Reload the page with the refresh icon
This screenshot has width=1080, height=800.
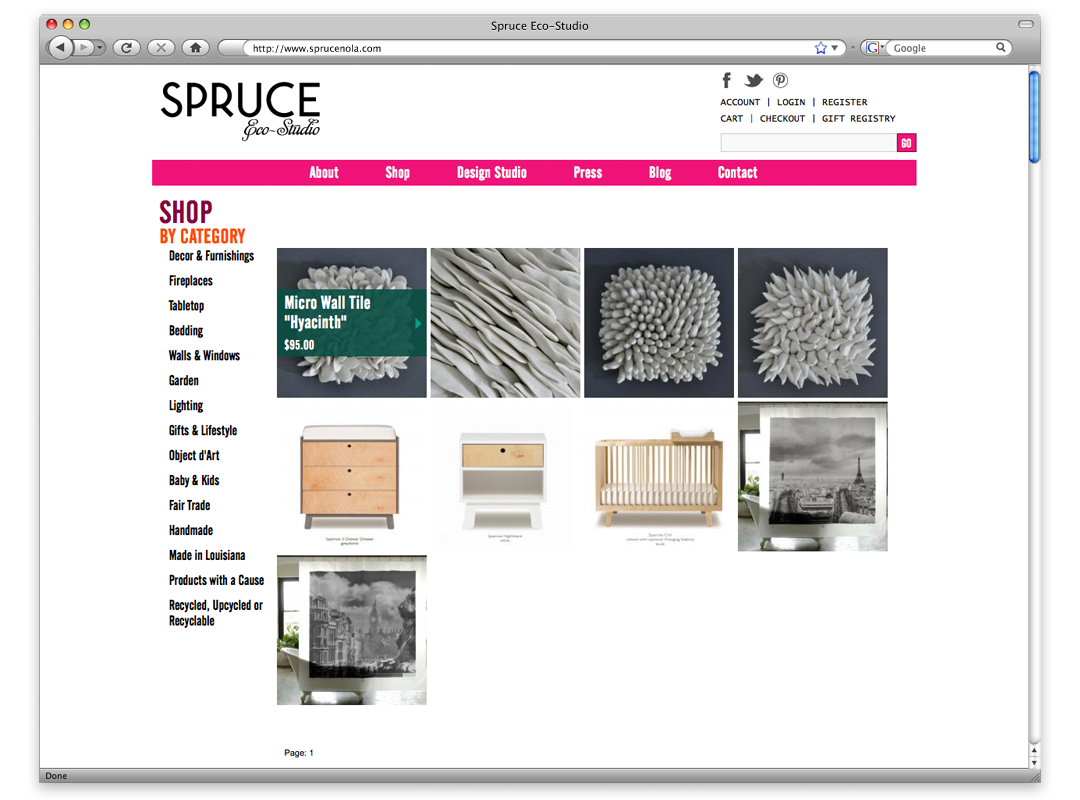(x=127, y=47)
